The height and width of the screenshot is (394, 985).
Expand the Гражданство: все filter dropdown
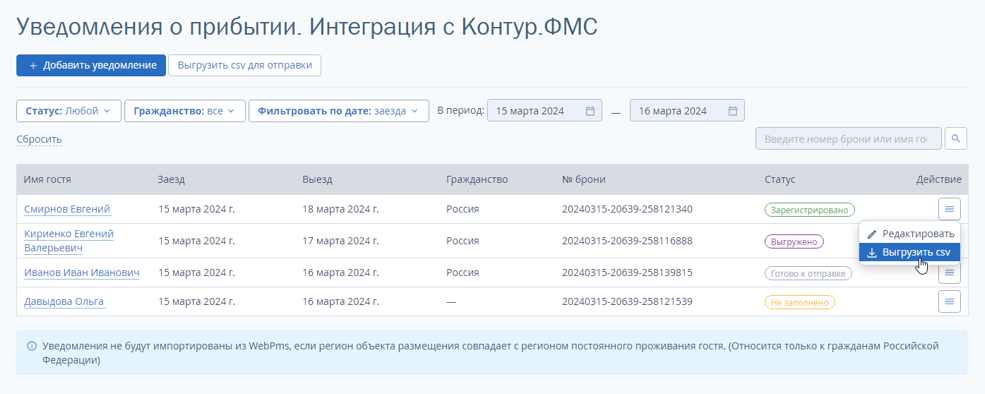point(185,111)
